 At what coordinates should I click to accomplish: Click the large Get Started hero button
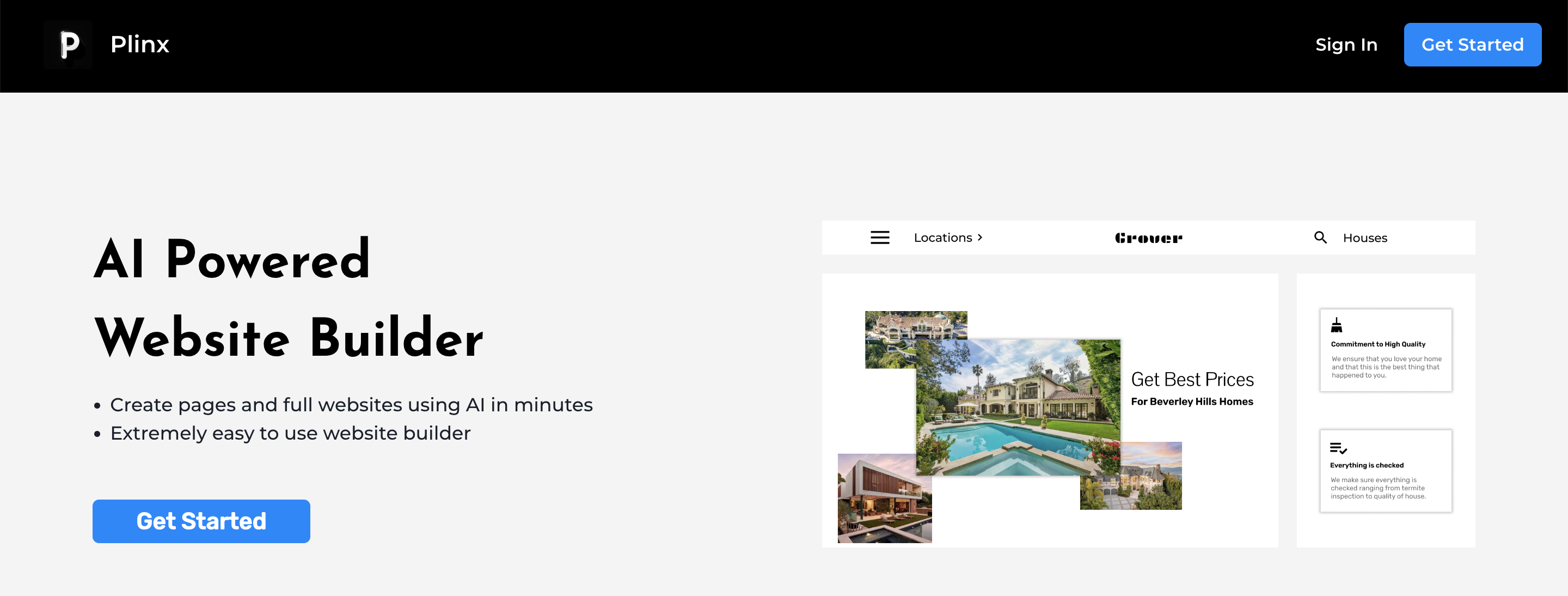click(201, 521)
